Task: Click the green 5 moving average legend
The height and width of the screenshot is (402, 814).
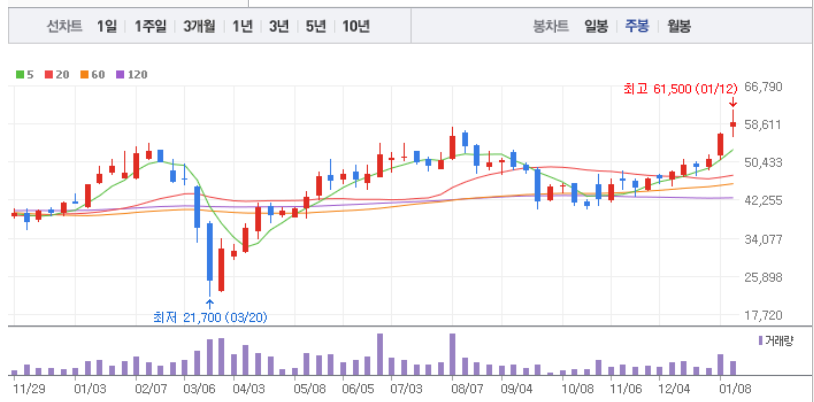Action: click(25, 75)
